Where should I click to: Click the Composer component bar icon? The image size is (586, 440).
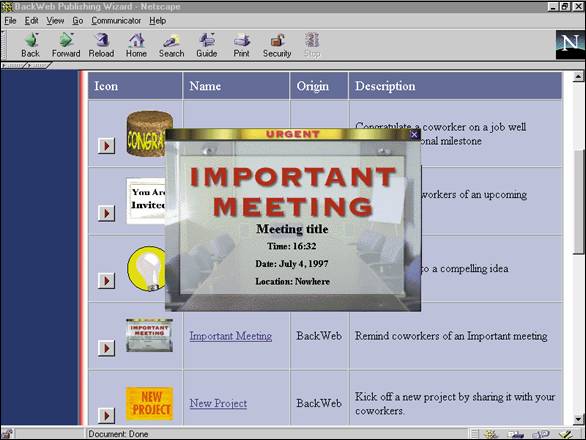coord(566,434)
